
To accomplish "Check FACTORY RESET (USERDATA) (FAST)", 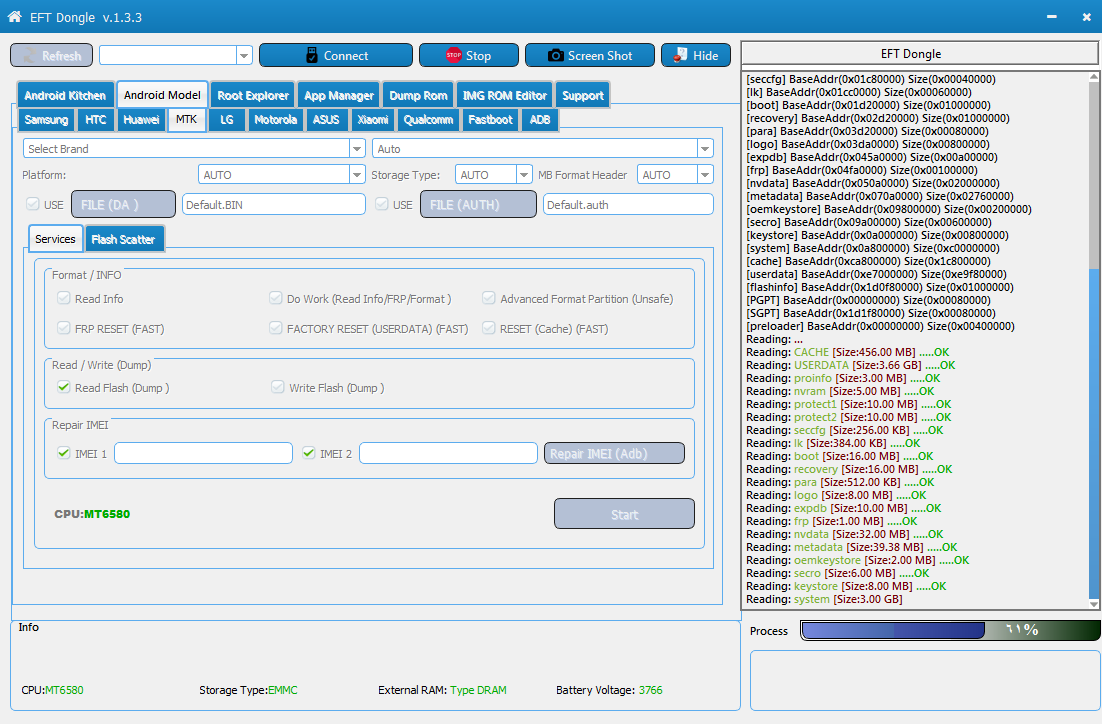I will [276, 328].
